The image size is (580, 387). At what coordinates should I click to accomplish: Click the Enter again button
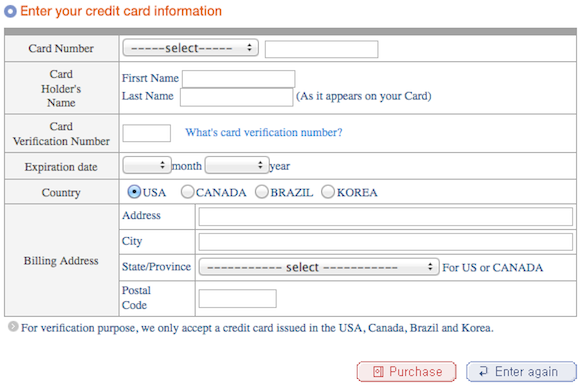coord(521,371)
